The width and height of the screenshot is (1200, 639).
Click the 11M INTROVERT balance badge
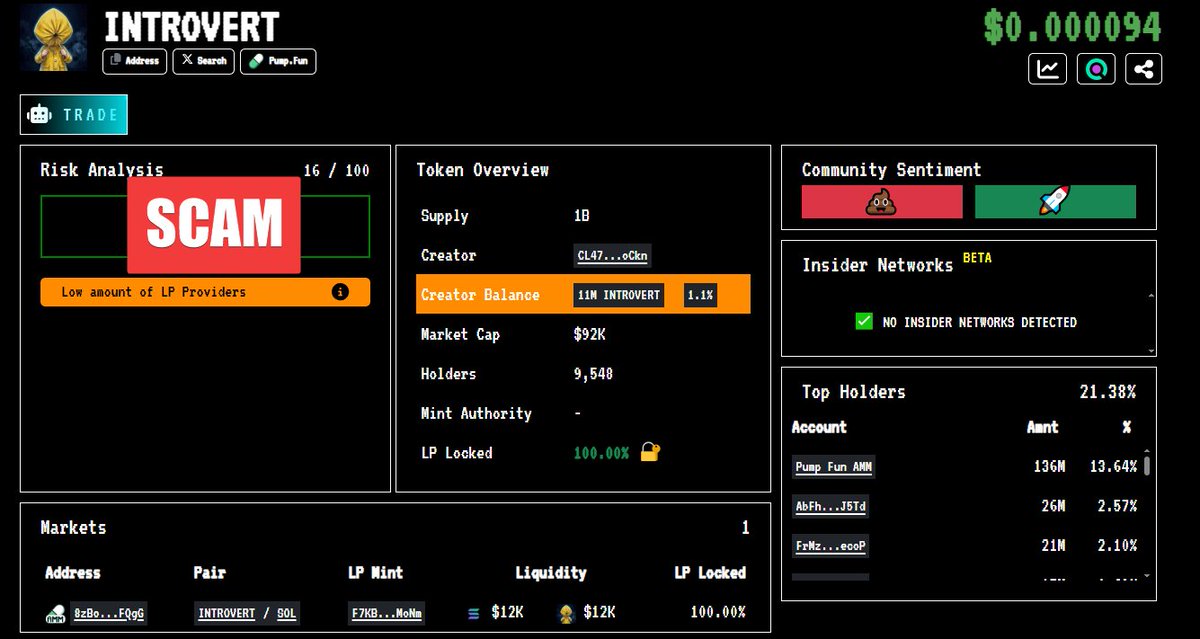pos(619,295)
